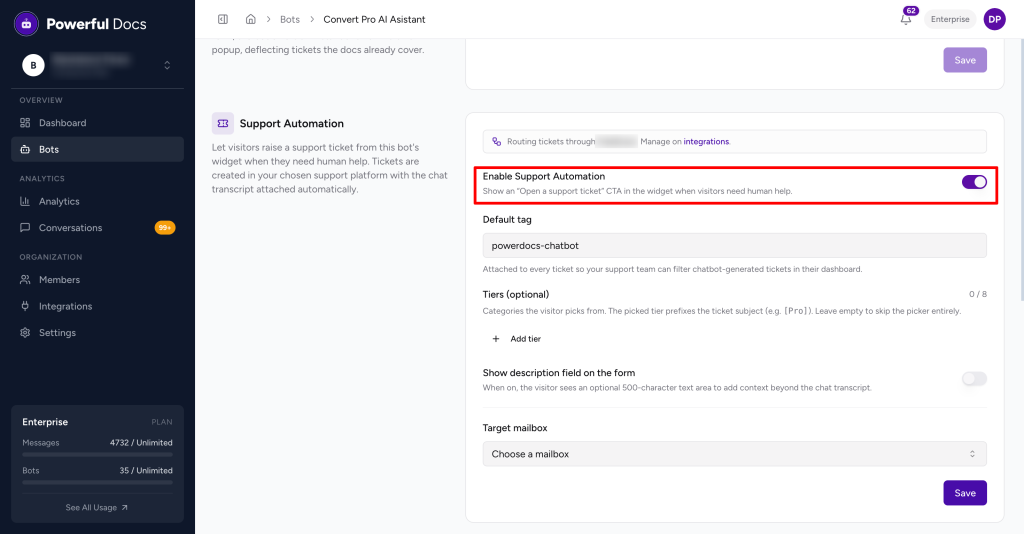
Task: Click Add tier button
Action: pos(516,339)
